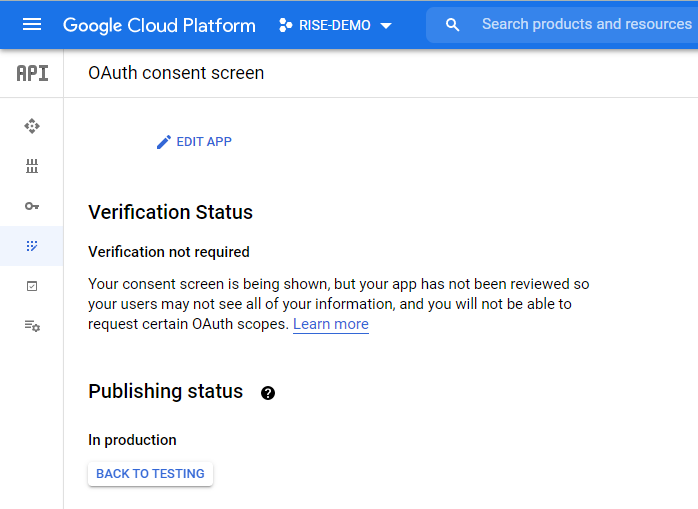
Task: Open the hamburger navigation menu
Action: [32, 25]
